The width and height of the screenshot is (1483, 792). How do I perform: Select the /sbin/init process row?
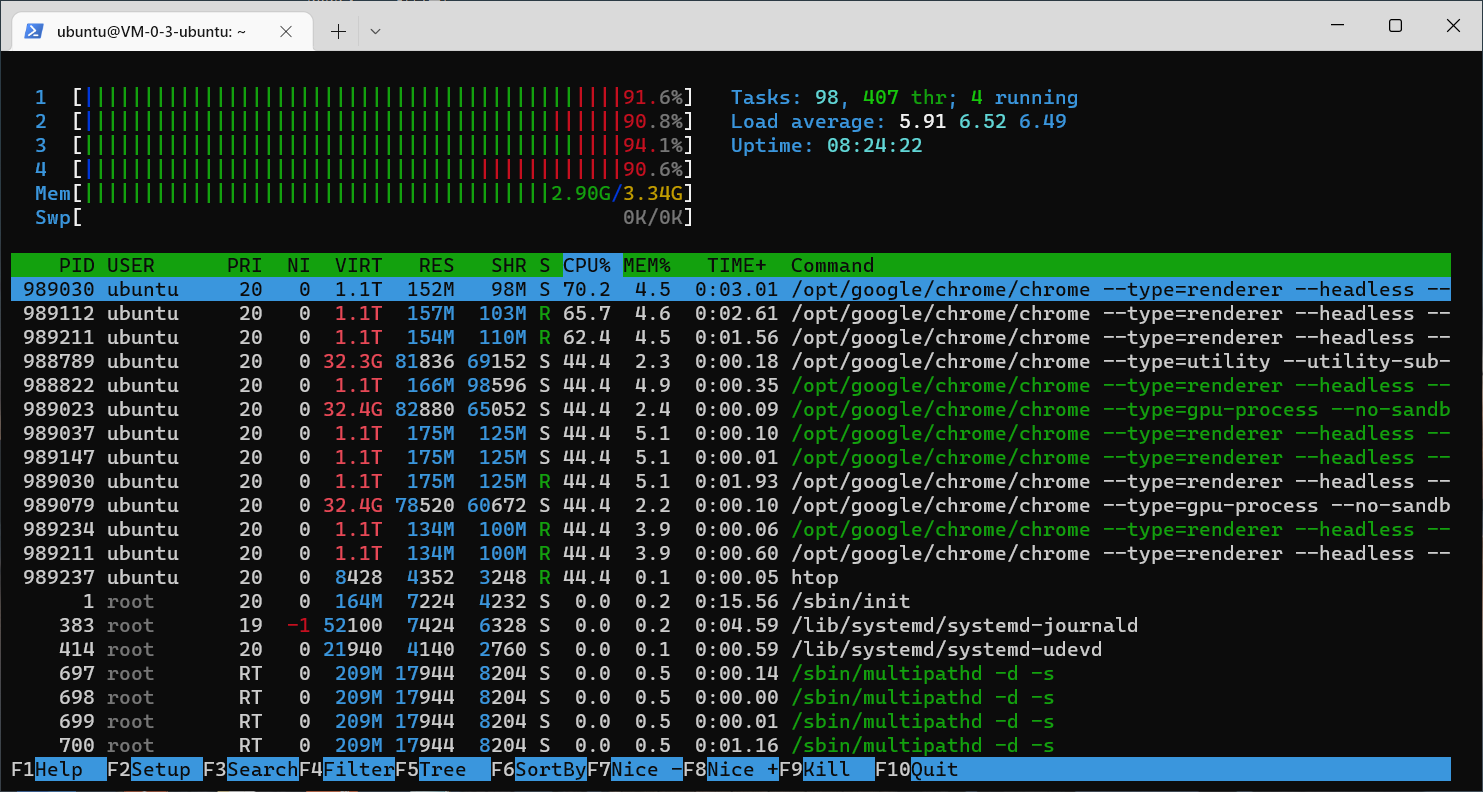[x=731, y=601]
